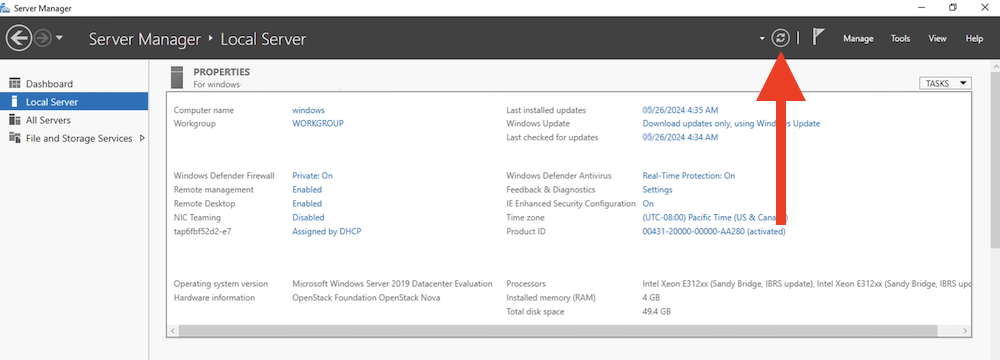
Task: Expand File and Storage Services arrow
Action: pyautogui.click(x=142, y=138)
